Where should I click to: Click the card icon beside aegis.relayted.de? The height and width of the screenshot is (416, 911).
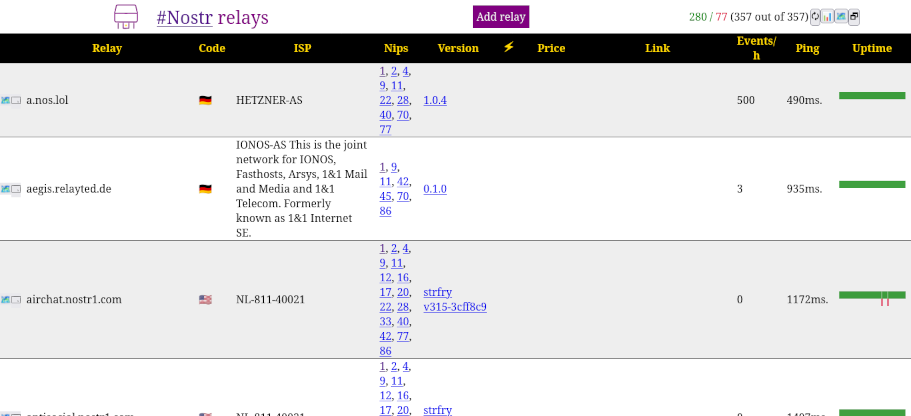(x=16, y=189)
